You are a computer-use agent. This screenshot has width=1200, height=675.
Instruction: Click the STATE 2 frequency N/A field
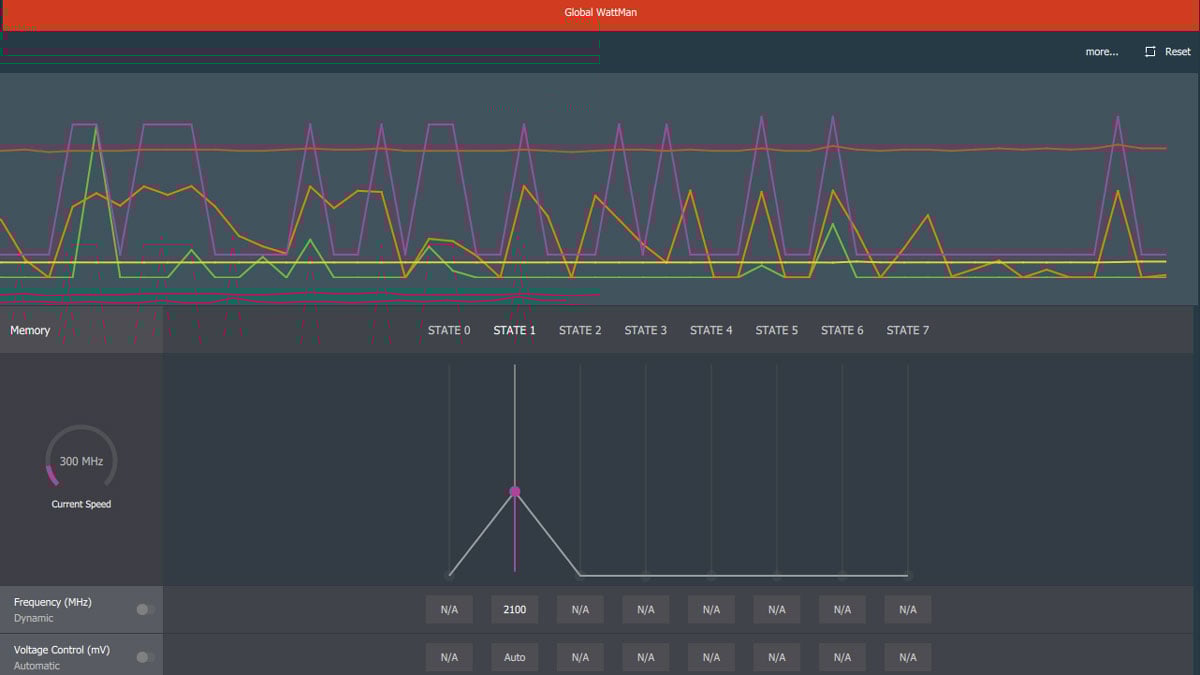[x=580, y=609]
